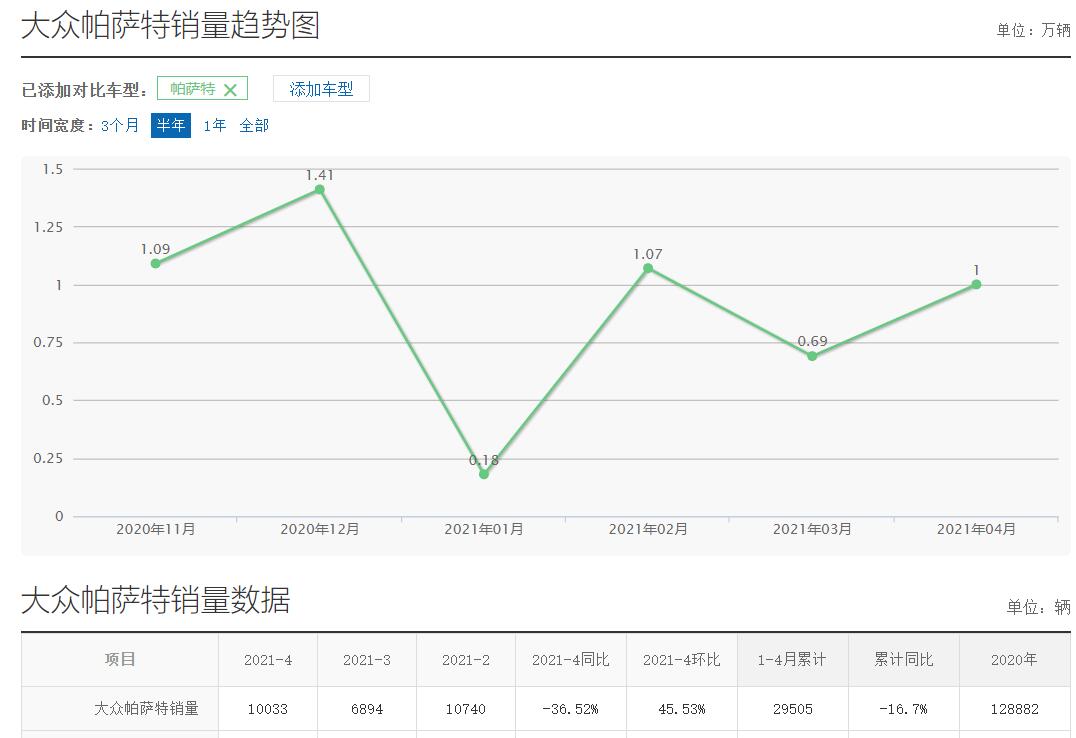
Task: Click the 2021年01月 lowest point at 0.18
Action: pos(484,474)
